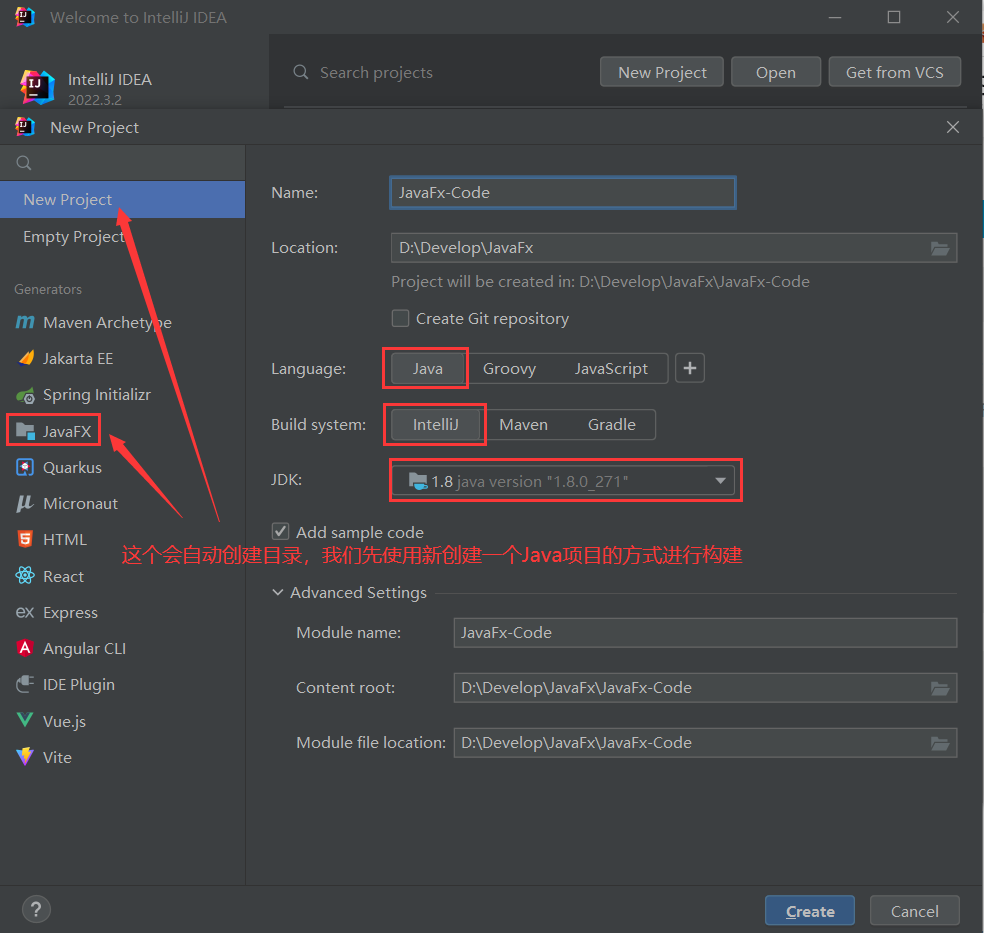Expand the Content root folder browser
This screenshot has height=933, width=984.
[939, 687]
